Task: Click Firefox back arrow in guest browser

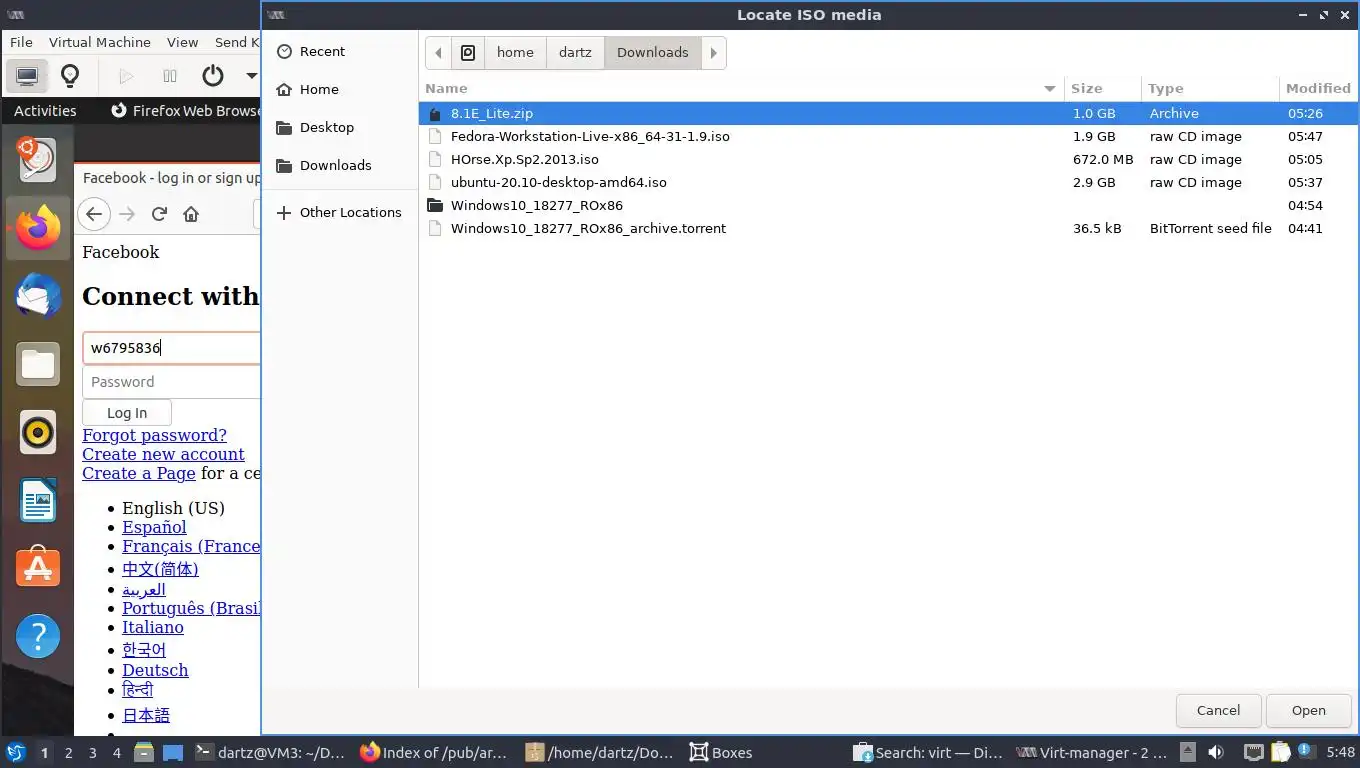Action: coord(94,214)
